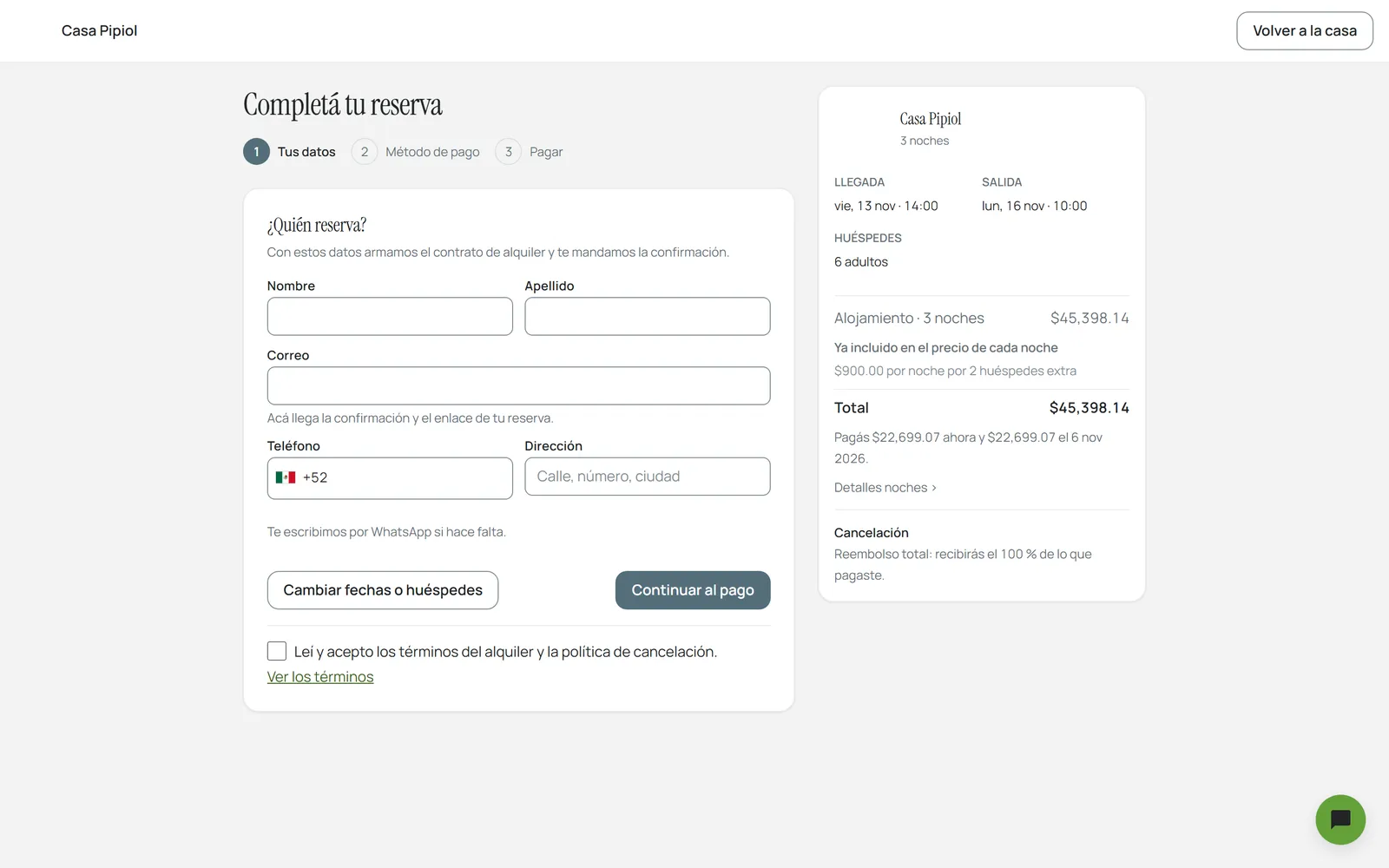Click Cambiar fechas o huéspedes button

383,590
